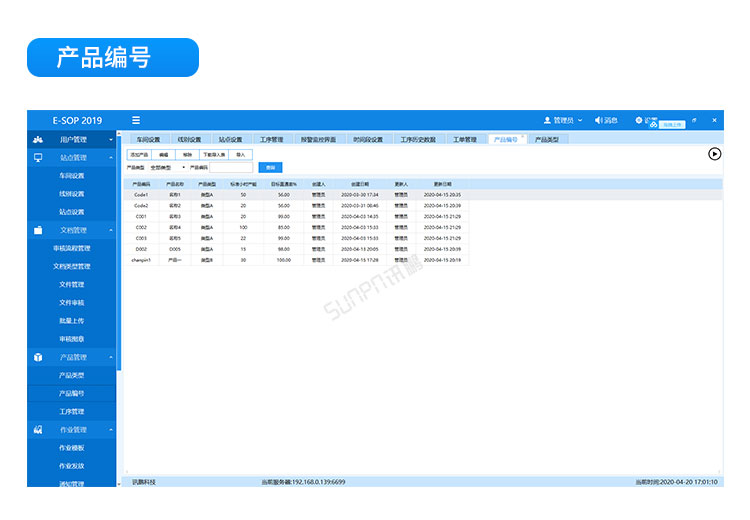Click the 管理员 user profile icon
This screenshot has height=520, width=750.
point(547,120)
